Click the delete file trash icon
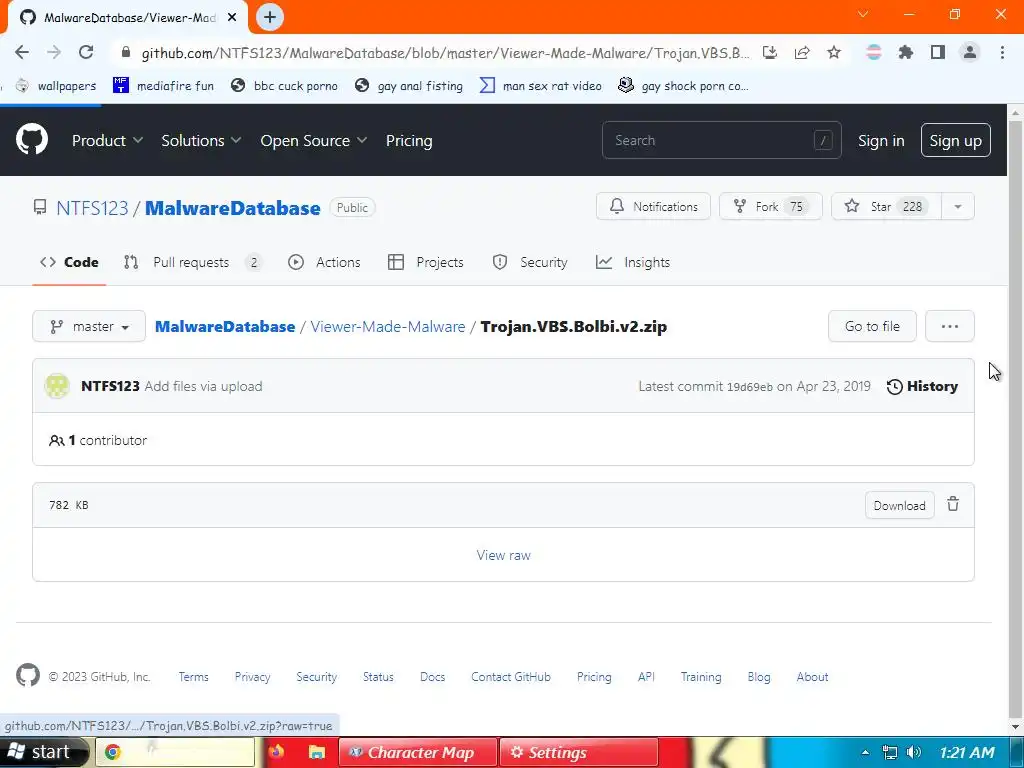 coord(953,504)
